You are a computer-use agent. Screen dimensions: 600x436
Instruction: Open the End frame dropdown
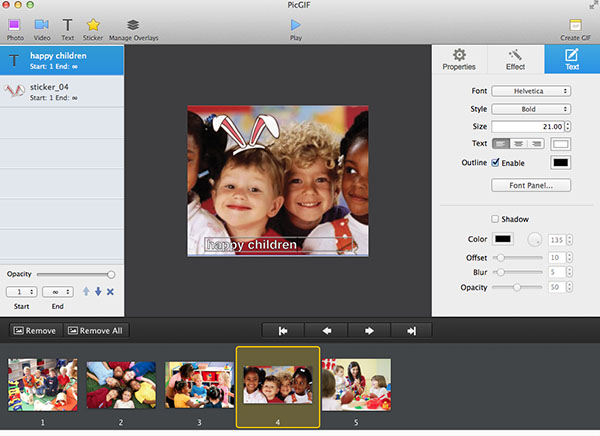pos(57,291)
